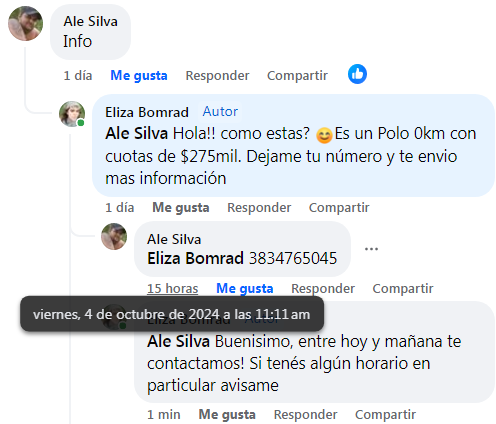The width and height of the screenshot is (496, 424).
Task: Click the blue thumbs-up reaction icon
Action: 357,74
